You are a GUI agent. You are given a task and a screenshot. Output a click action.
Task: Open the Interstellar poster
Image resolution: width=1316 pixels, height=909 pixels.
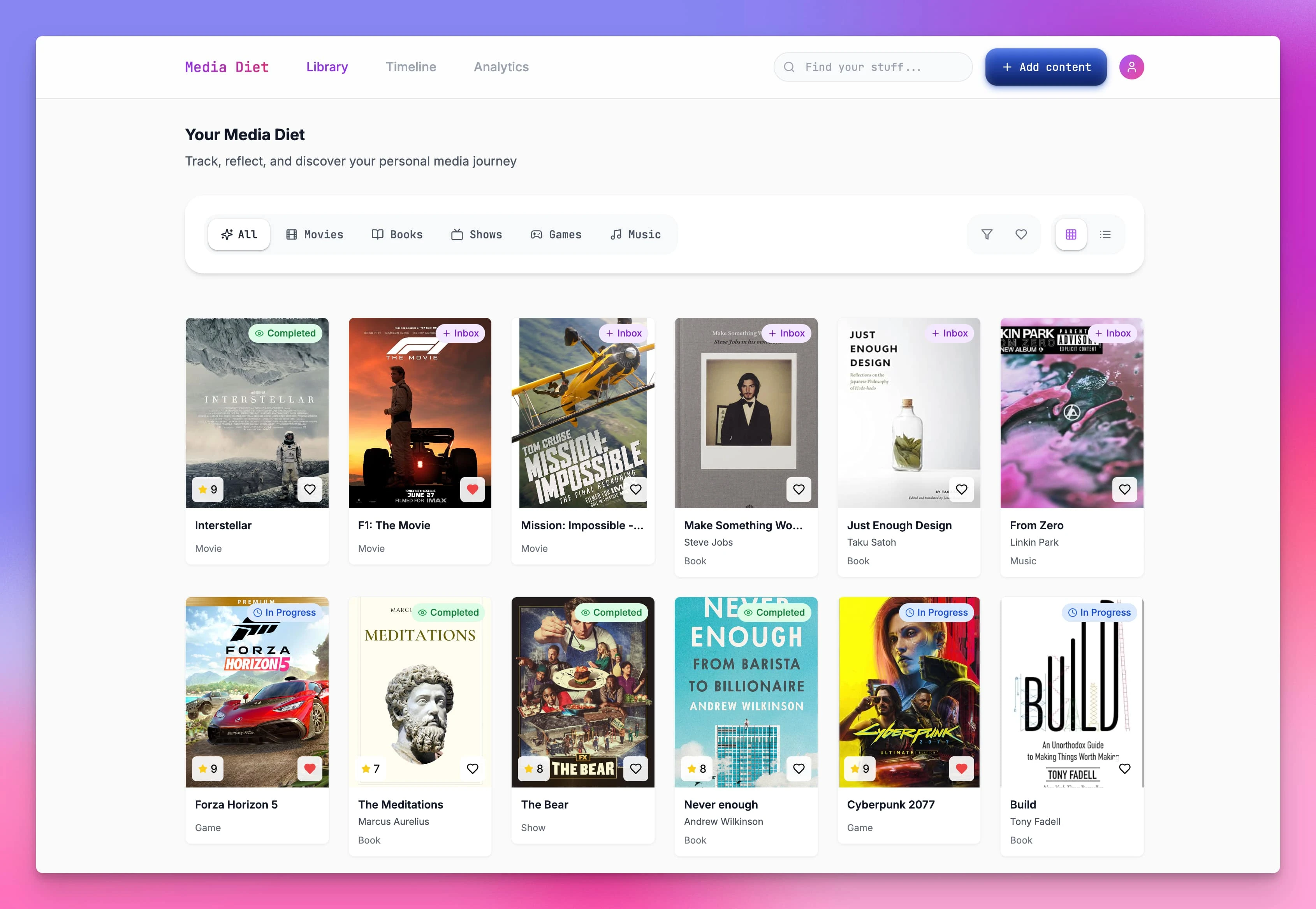(257, 413)
